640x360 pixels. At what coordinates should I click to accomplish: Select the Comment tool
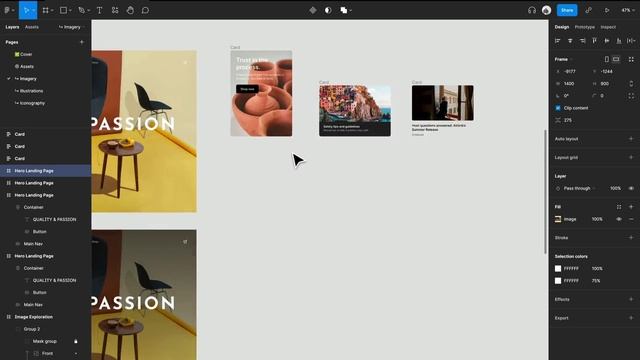145,10
